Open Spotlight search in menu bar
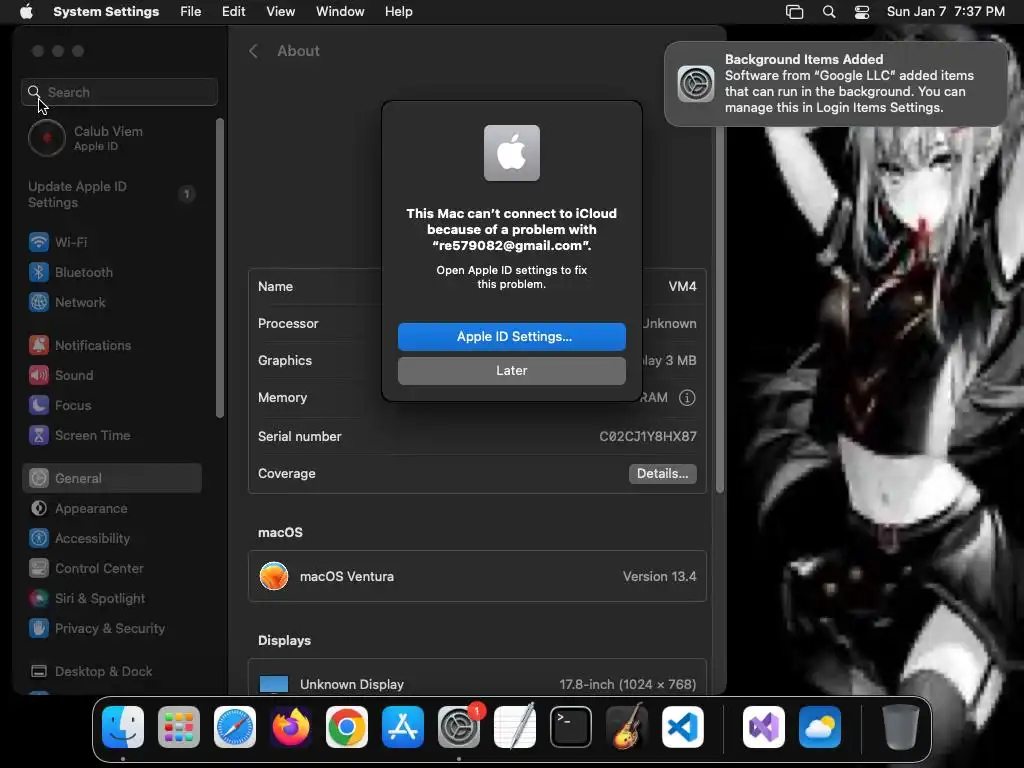Image resolution: width=1024 pixels, height=768 pixels. (x=829, y=12)
